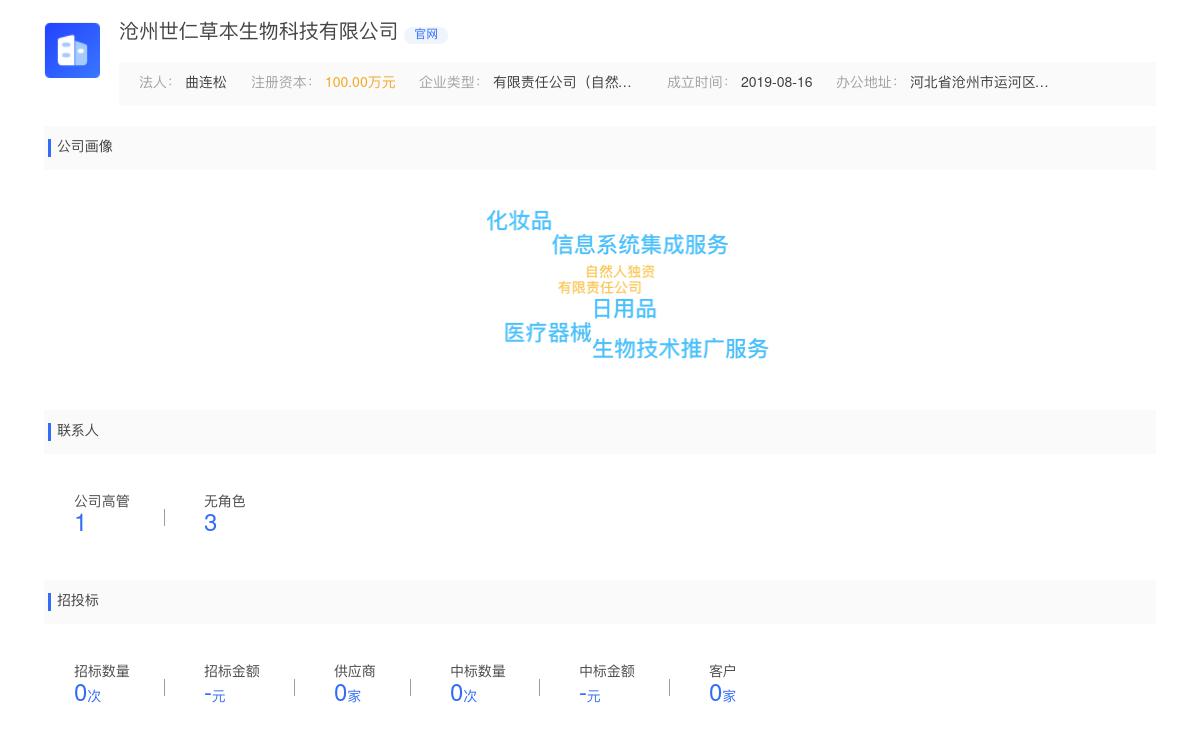Click the 注册资本 field label
The height and width of the screenshot is (752, 1200).
282,83
